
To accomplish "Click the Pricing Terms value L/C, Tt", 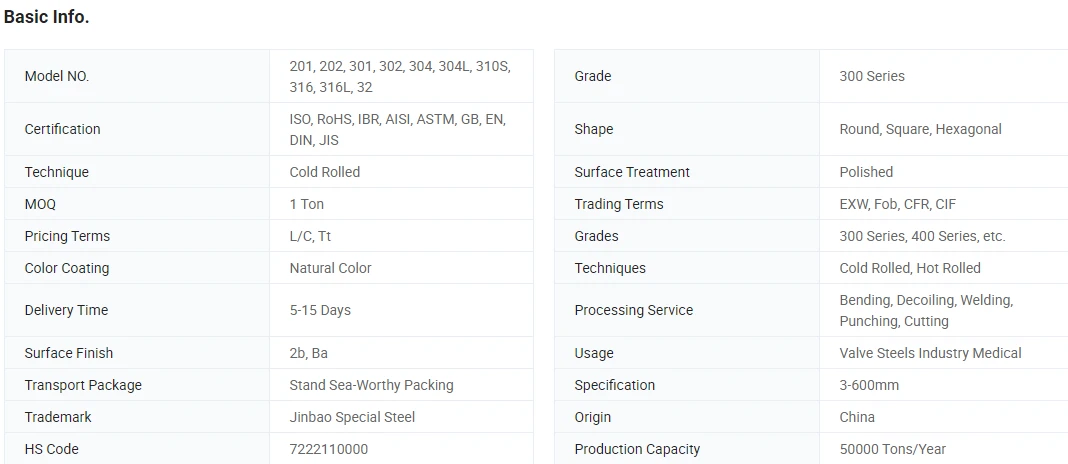I will click(311, 236).
